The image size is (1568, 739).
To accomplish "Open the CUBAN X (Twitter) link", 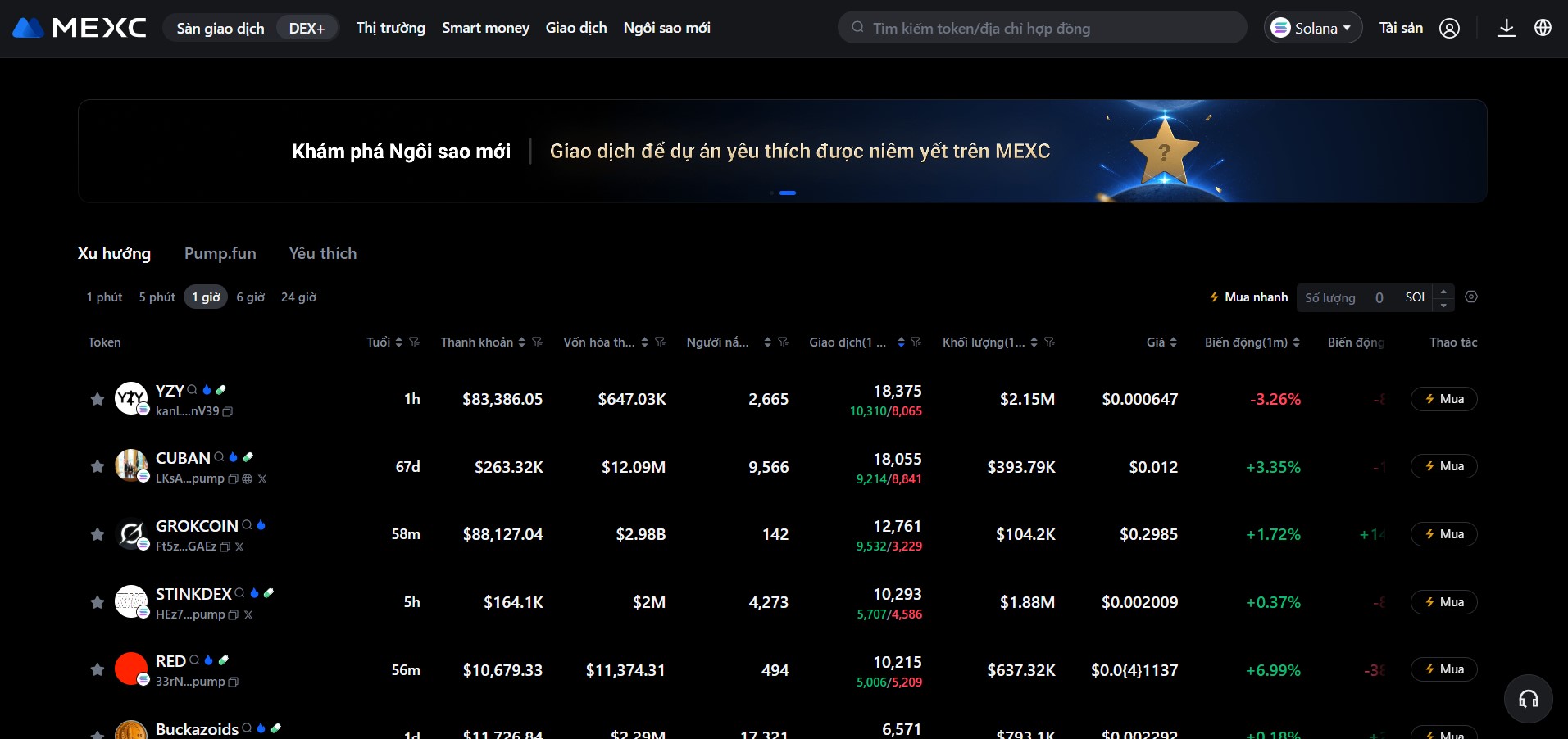I will (x=262, y=479).
